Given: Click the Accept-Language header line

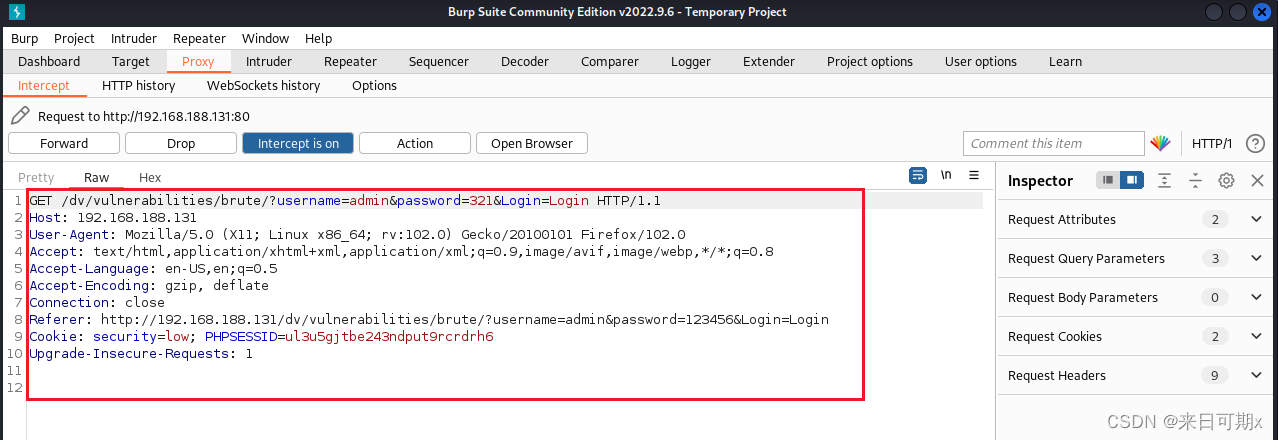Looking at the screenshot, I should pos(153,268).
